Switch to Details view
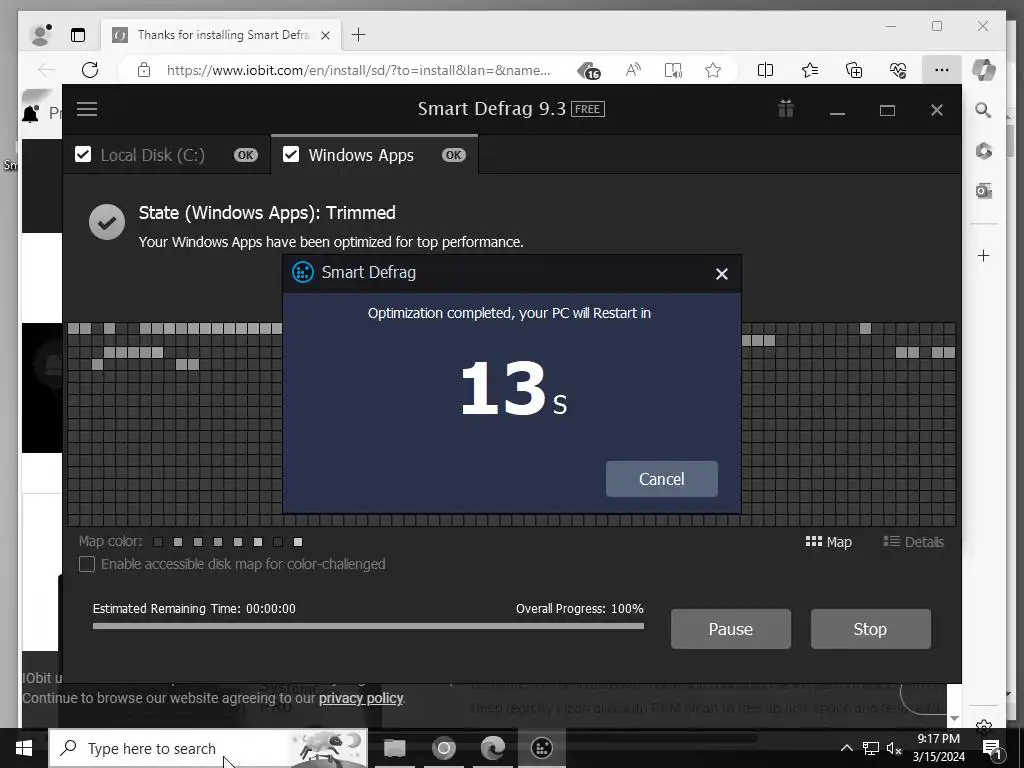The height and width of the screenshot is (768, 1024). pyautogui.click(x=913, y=541)
